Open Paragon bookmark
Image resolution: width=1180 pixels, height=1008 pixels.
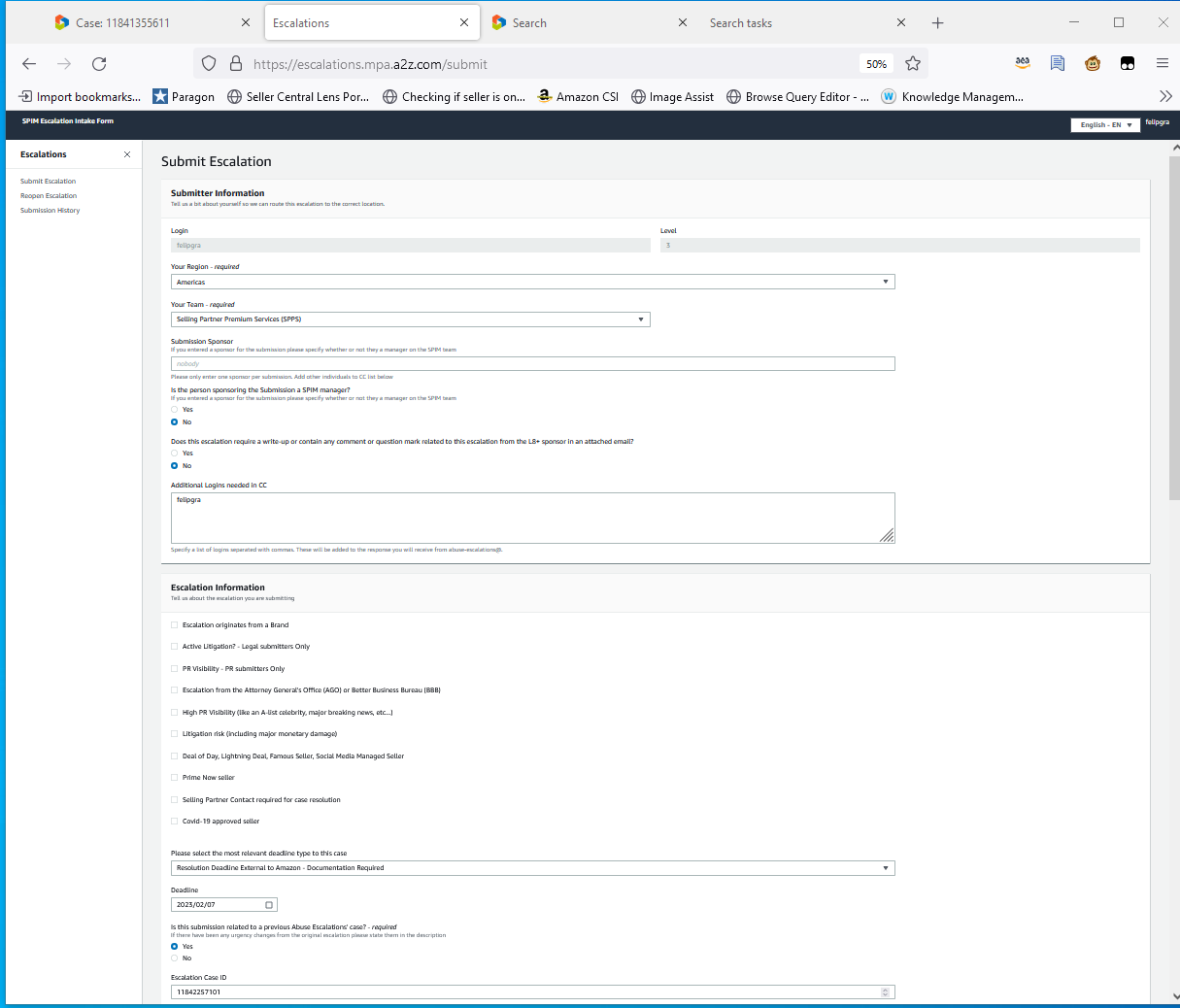click(x=184, y=96)
